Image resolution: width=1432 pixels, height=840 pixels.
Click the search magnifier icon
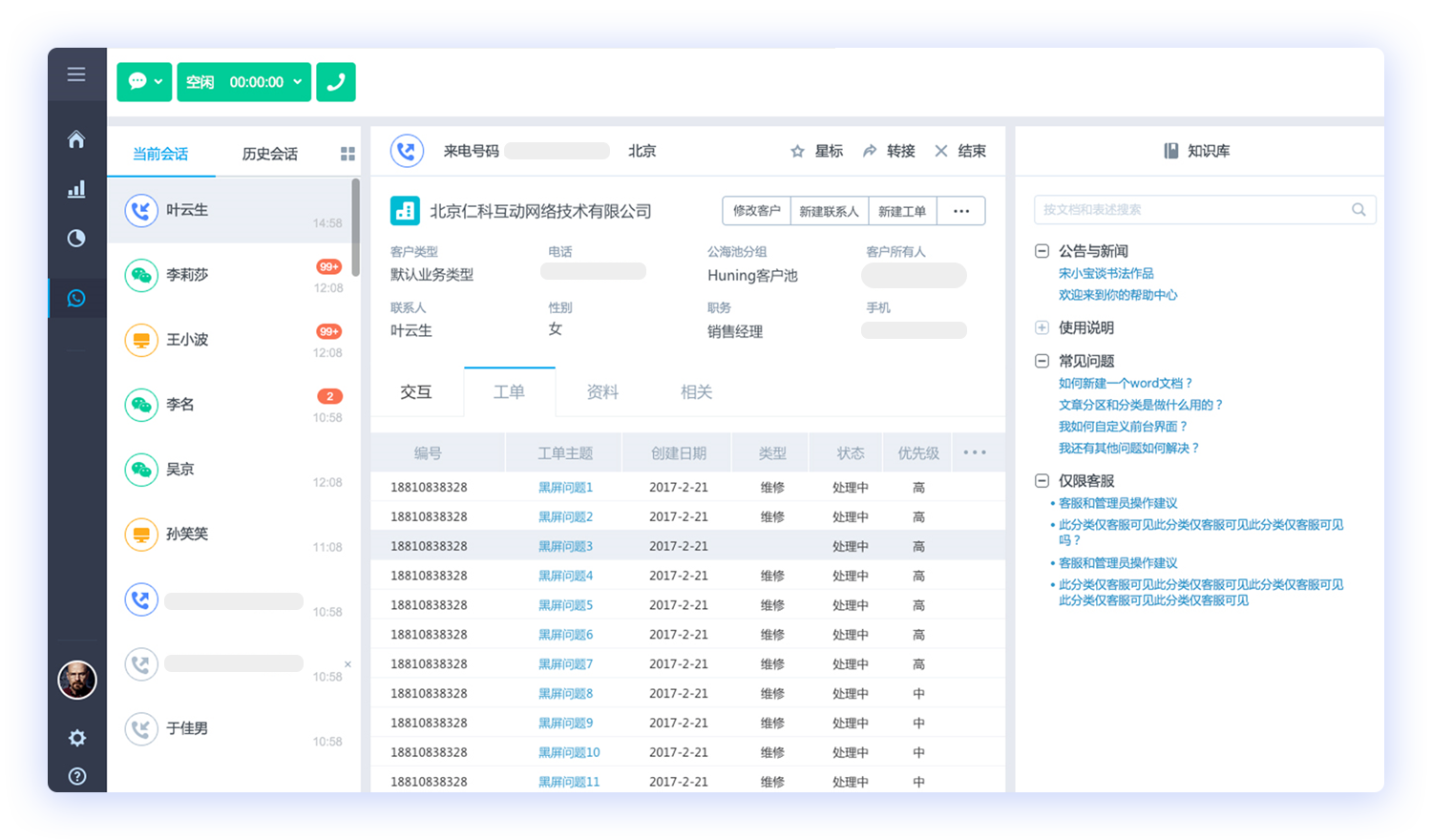point(1358,210)
